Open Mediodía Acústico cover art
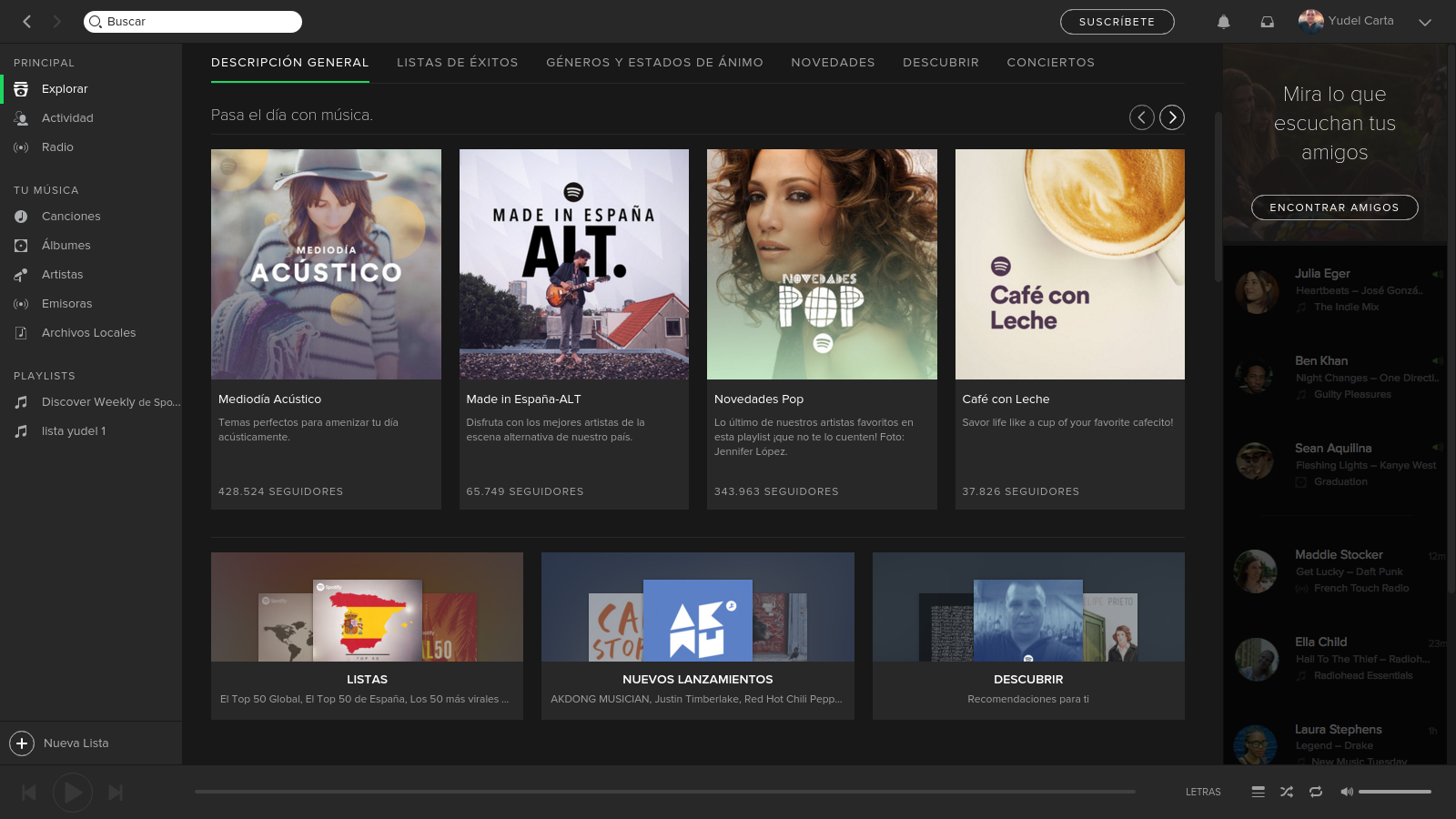The image size is (1456, 819). tap(326, 264)
